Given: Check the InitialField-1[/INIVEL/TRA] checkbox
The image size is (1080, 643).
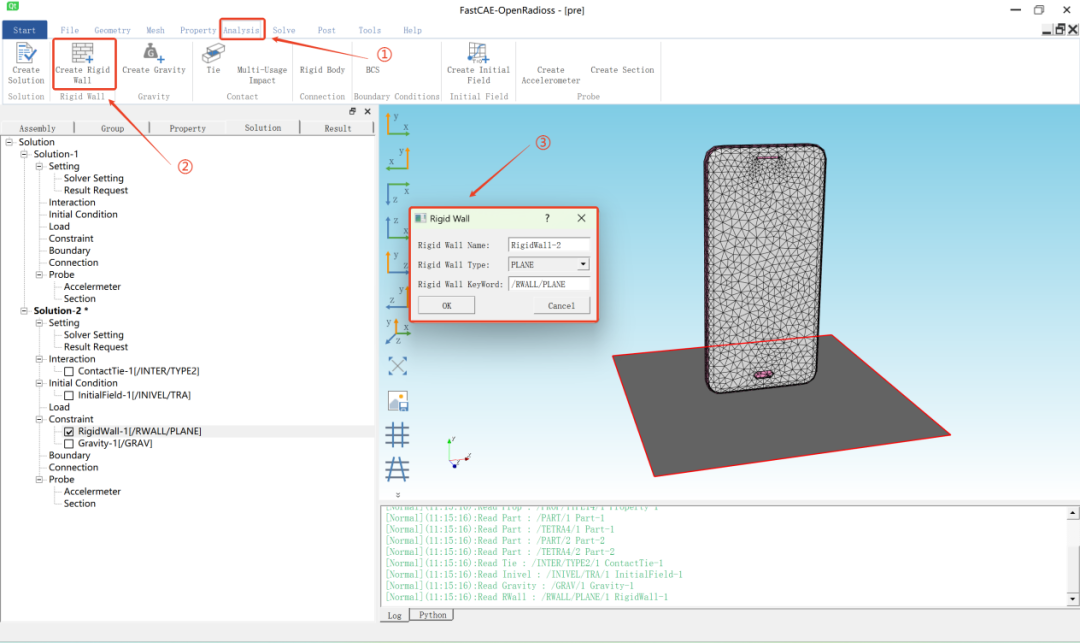Looking at the screenshot, I should [69, 396].
